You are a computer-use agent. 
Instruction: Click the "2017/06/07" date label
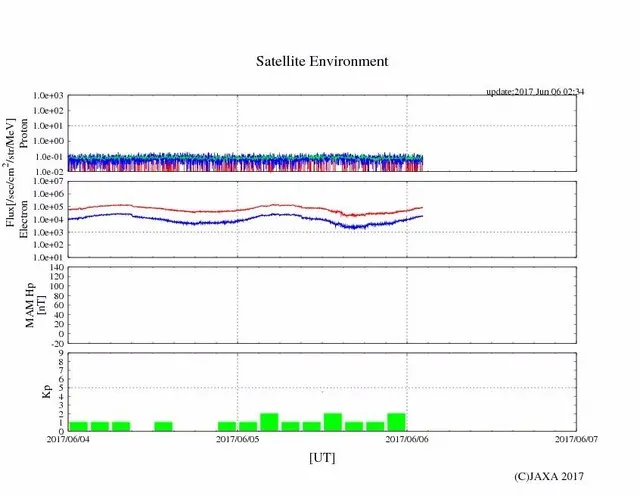click(576, 439)
